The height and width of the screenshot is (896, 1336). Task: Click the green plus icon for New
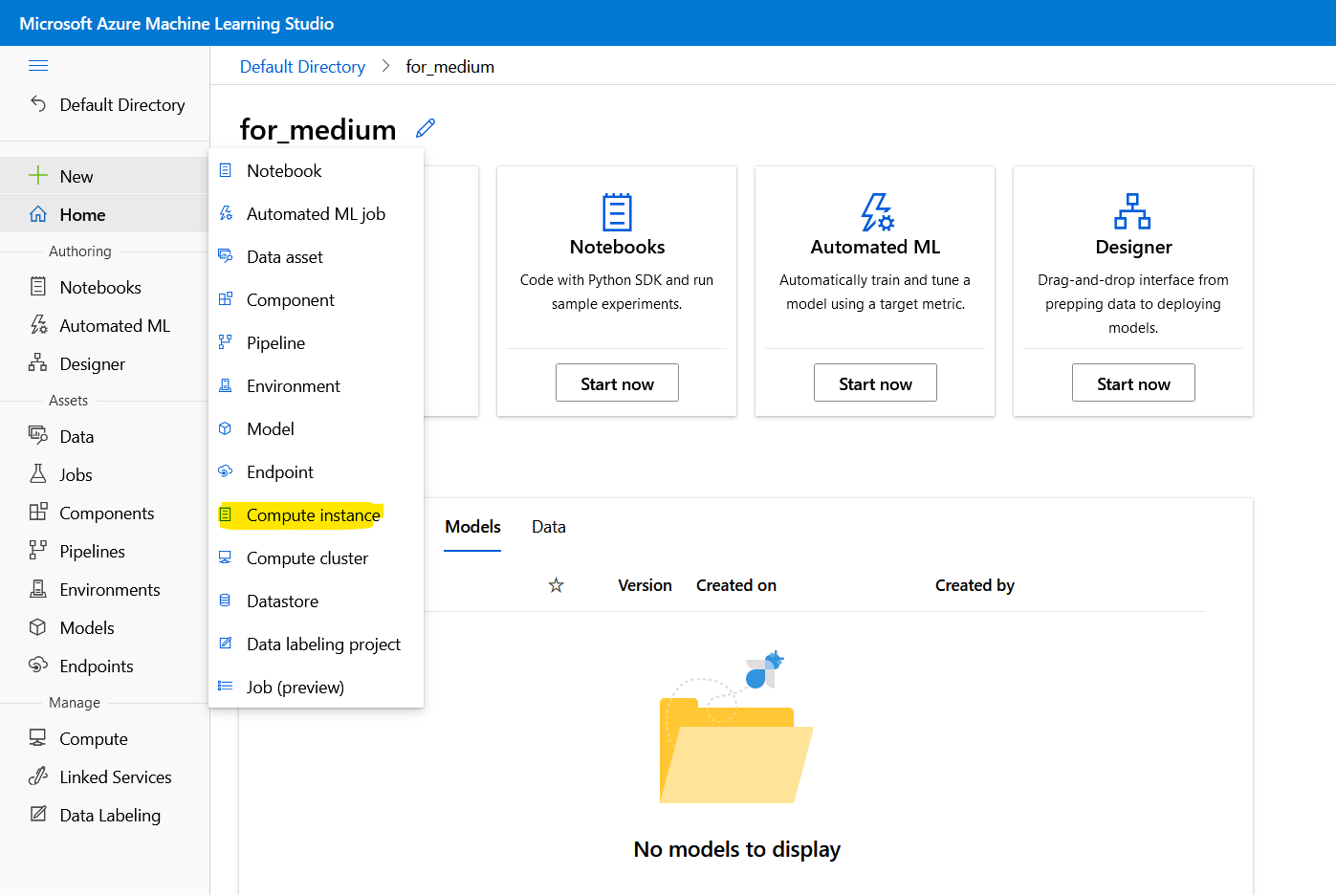(x=38, y=175)
